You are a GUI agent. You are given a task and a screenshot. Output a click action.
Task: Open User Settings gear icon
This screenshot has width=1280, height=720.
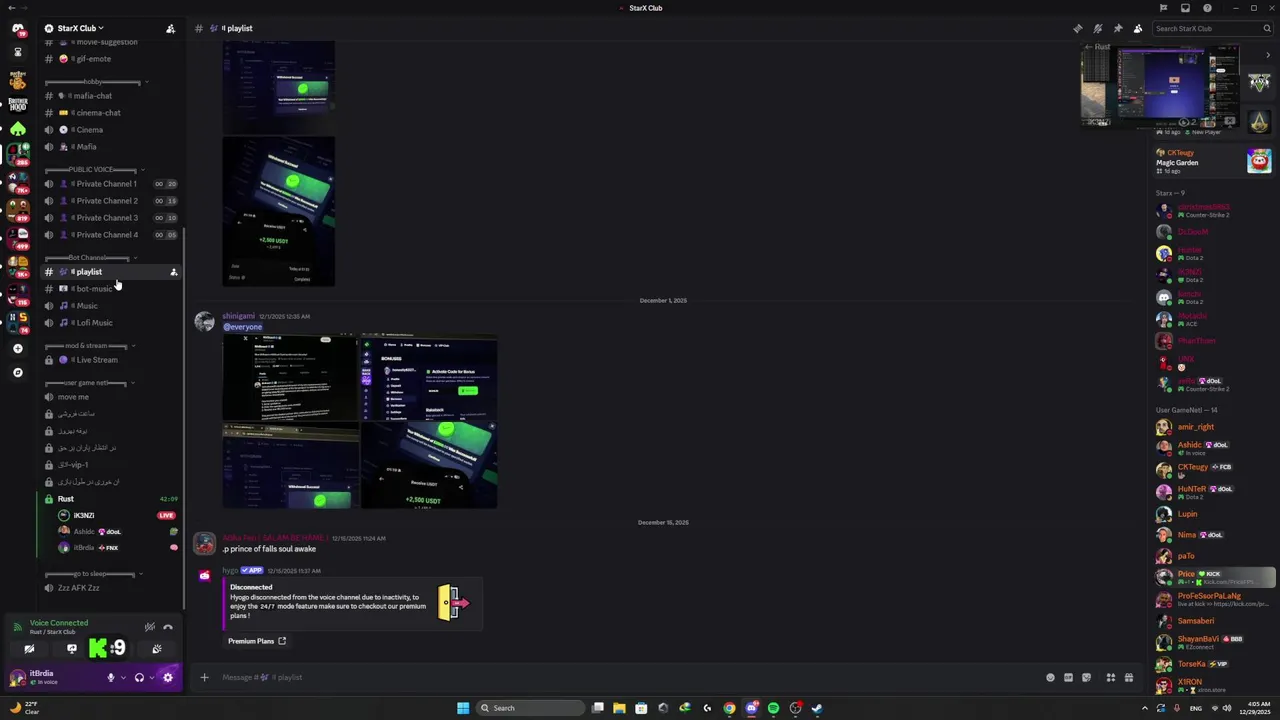pyautogui.click(x=168, y=677)
